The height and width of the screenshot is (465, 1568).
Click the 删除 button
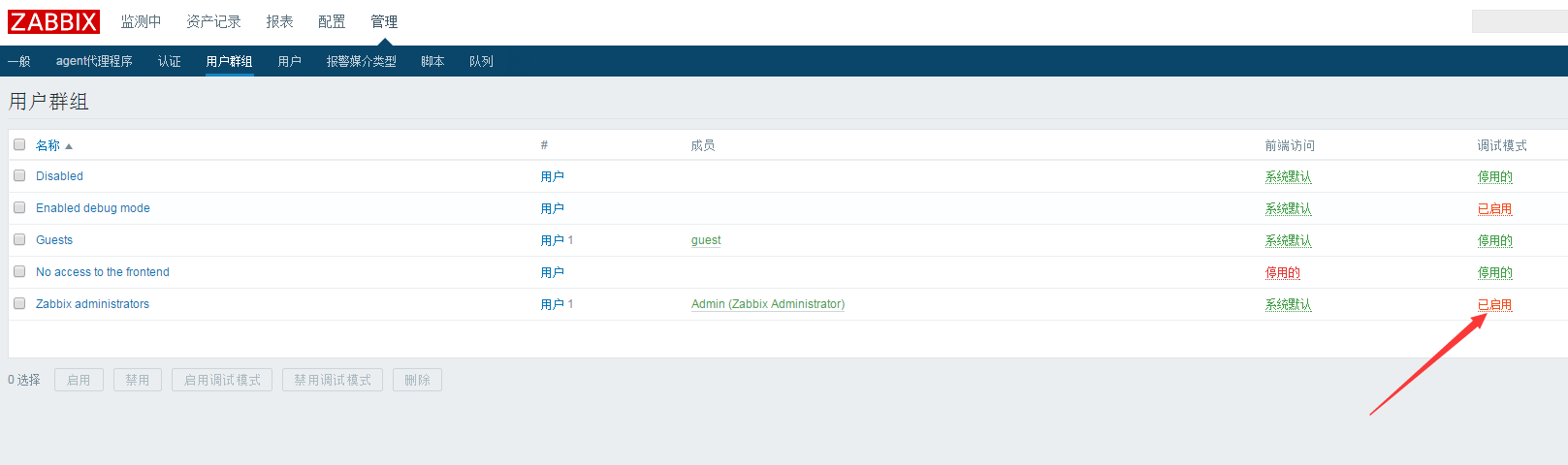point(417,380)
